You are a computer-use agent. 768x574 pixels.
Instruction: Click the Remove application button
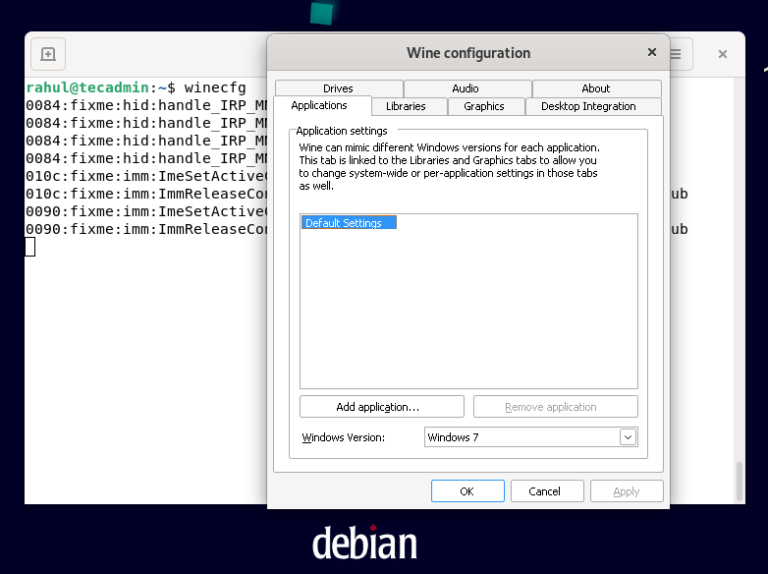555,407
